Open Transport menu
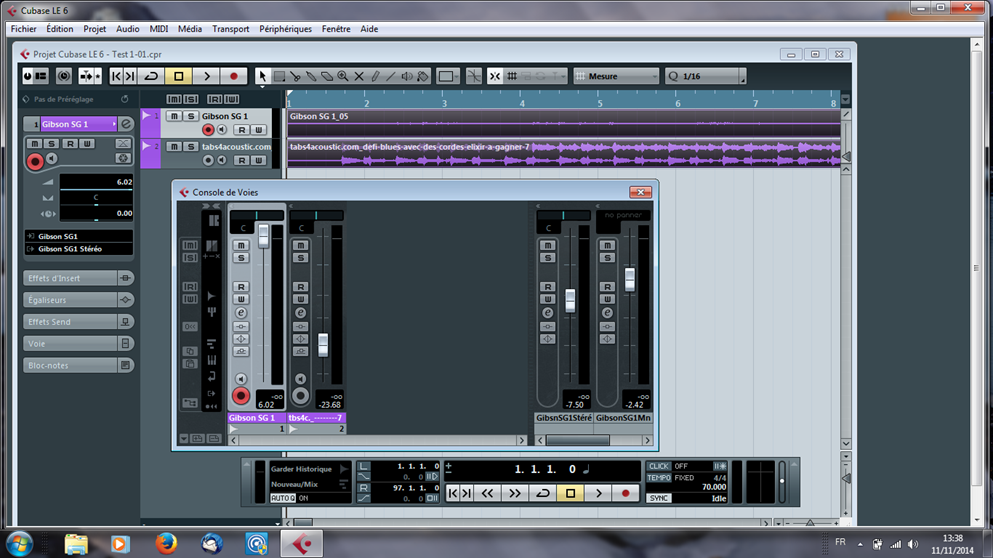The width and height of the screenshot is (993, 558). click(x=231, y=29)
